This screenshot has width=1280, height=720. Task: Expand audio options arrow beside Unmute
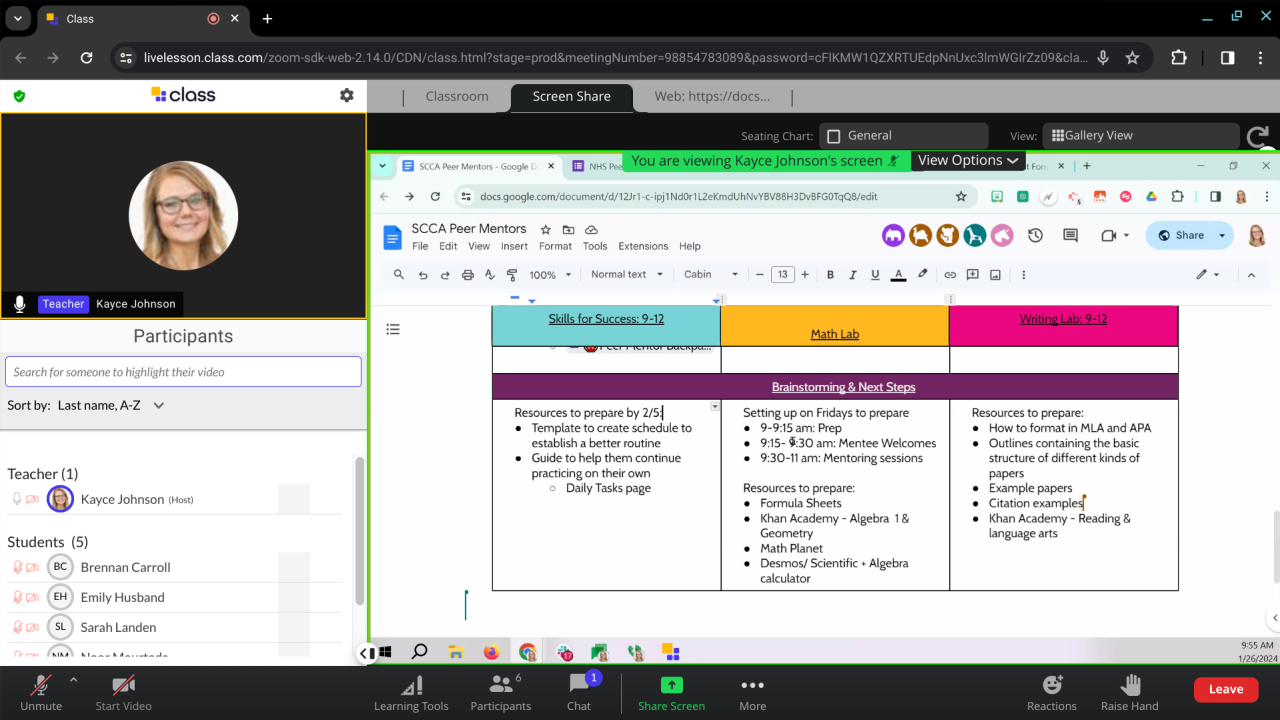click(73, 680)
